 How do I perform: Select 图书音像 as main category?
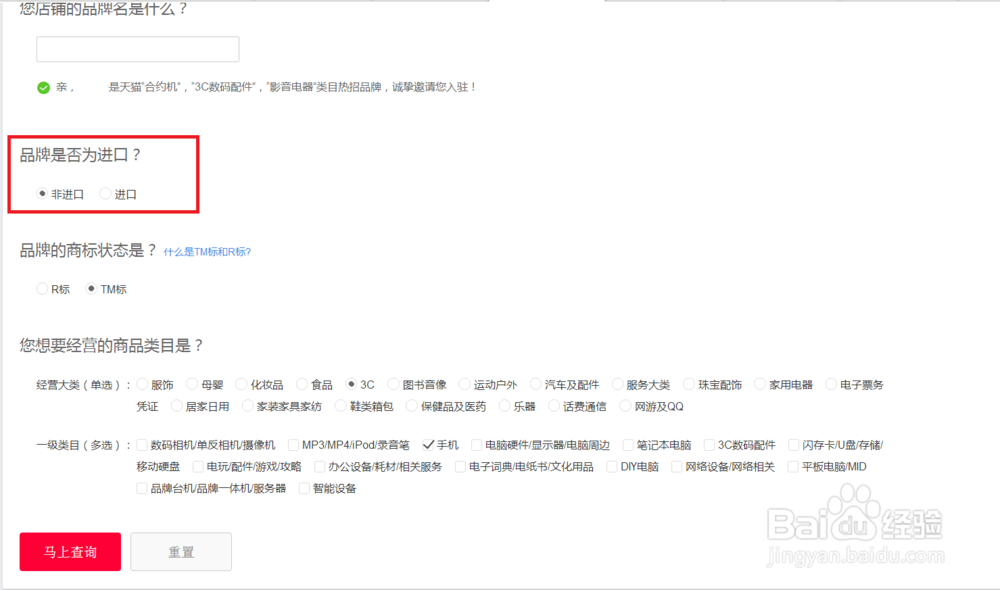click(393, 384)
